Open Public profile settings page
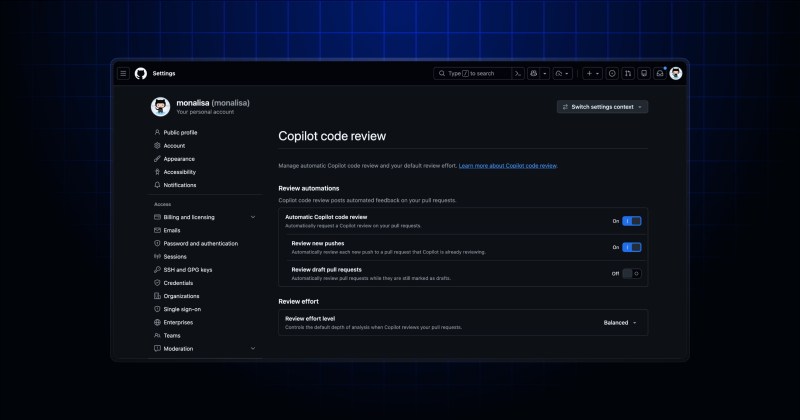 pyautogui.click(x=180, y=132)
